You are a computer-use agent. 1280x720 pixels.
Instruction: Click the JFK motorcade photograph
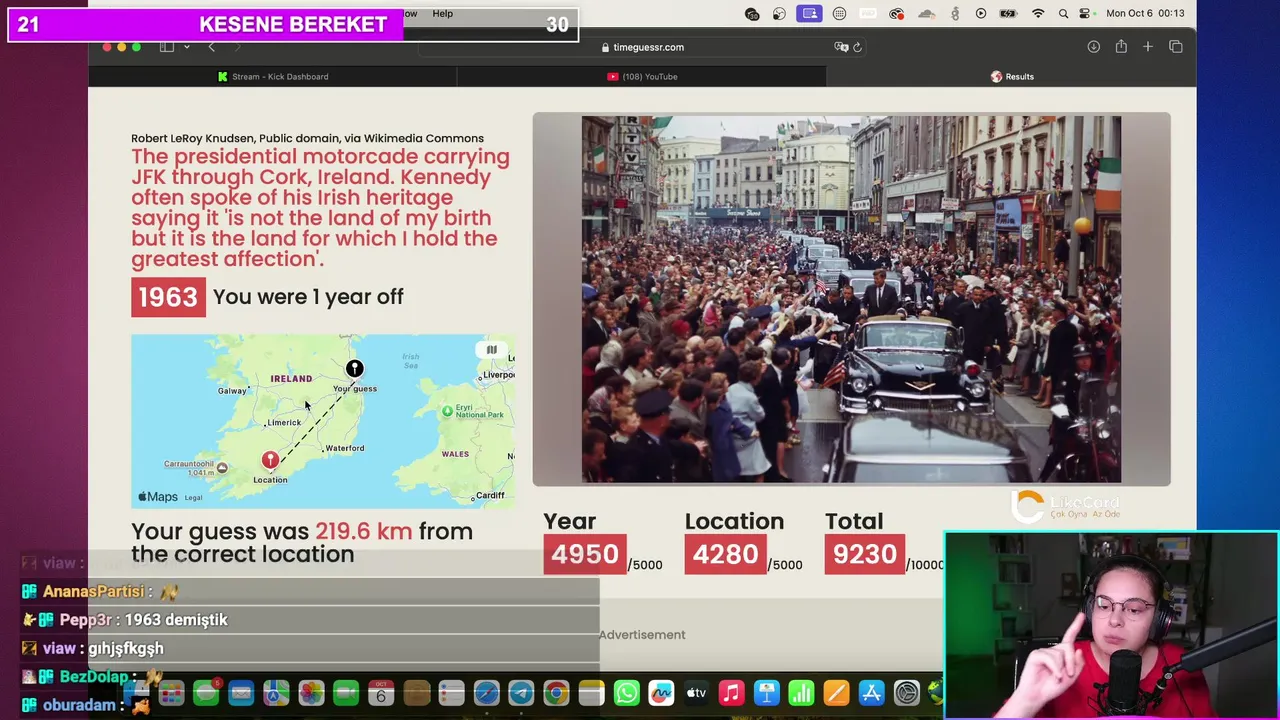tap(851, 299)
